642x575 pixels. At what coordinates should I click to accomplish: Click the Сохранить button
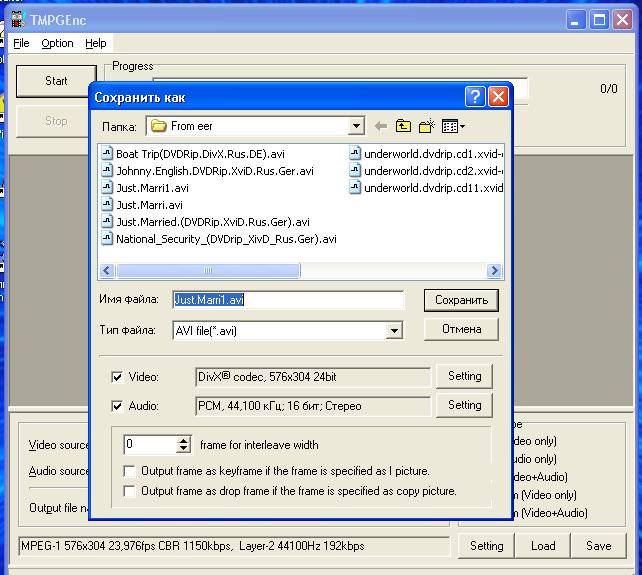461,300
